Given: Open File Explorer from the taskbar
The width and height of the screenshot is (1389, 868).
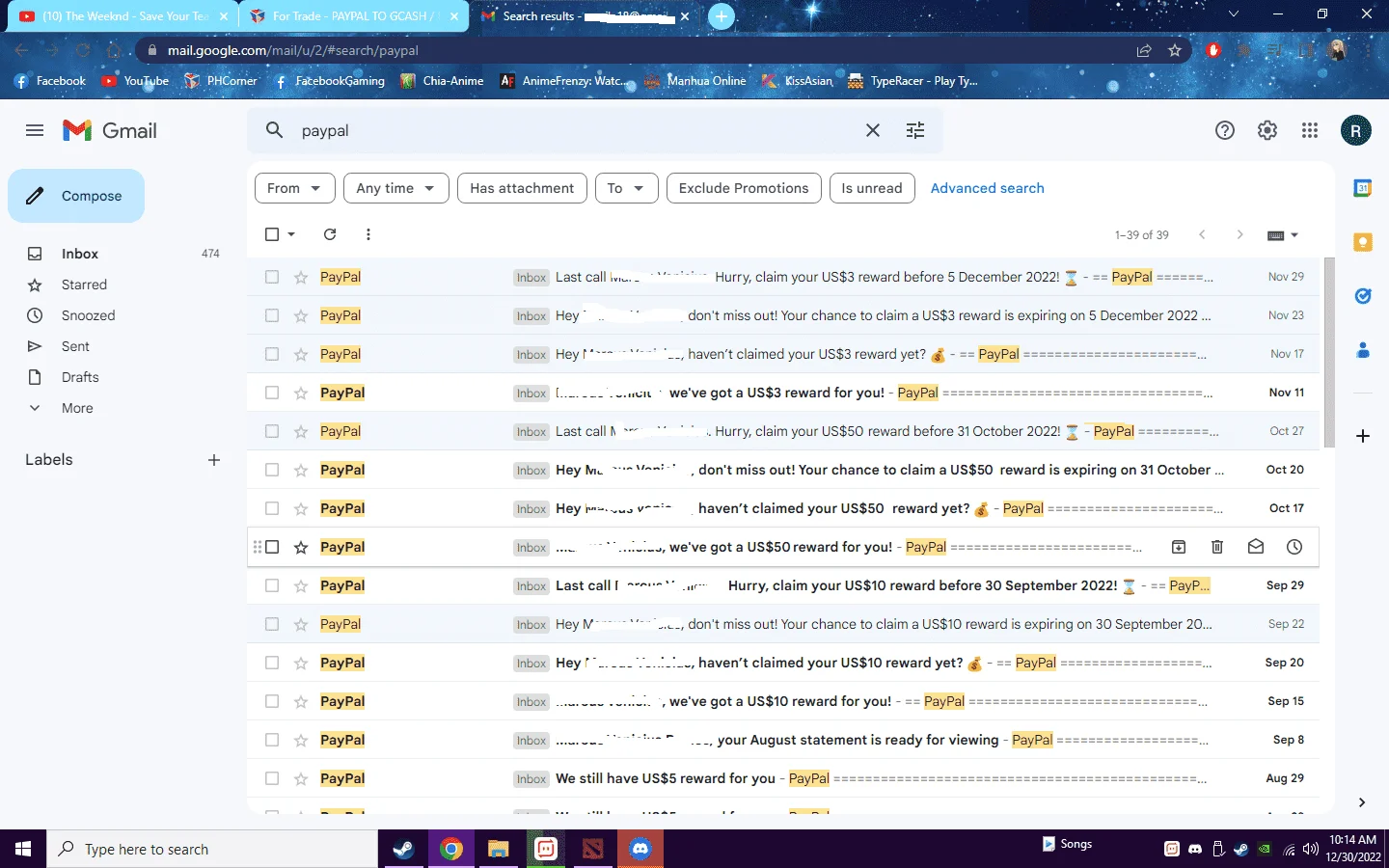Looking at the screenshot, I should pos(498,849).
